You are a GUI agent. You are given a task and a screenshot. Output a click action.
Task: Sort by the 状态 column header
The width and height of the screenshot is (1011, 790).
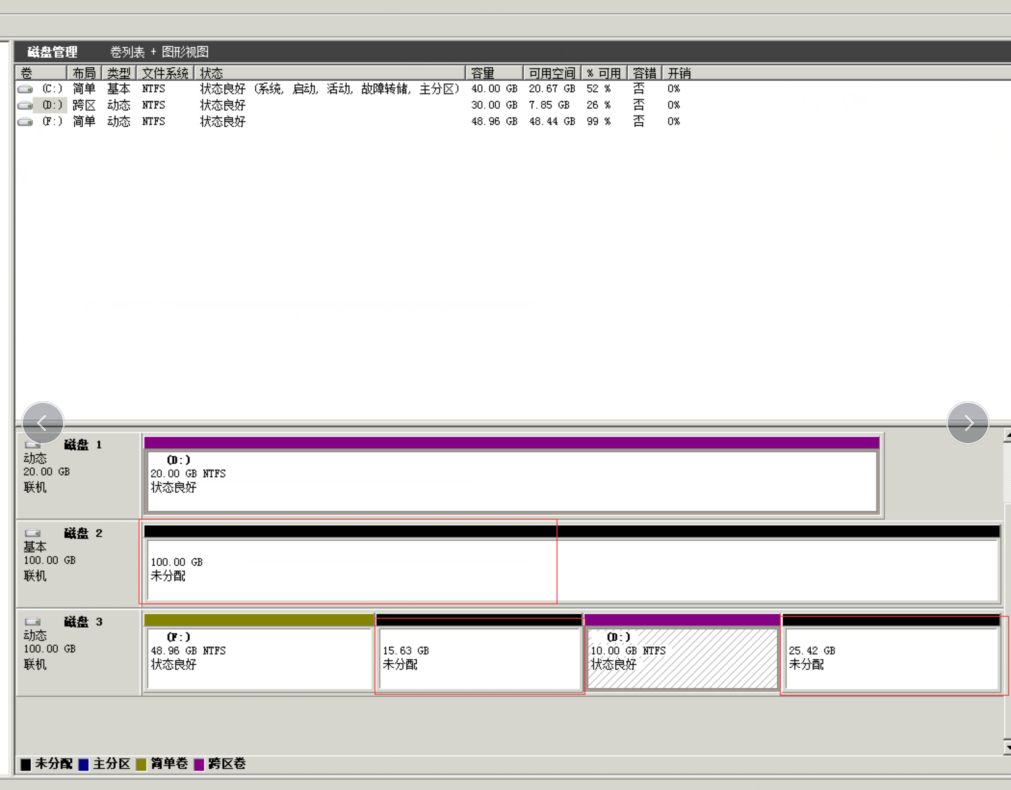329,73
